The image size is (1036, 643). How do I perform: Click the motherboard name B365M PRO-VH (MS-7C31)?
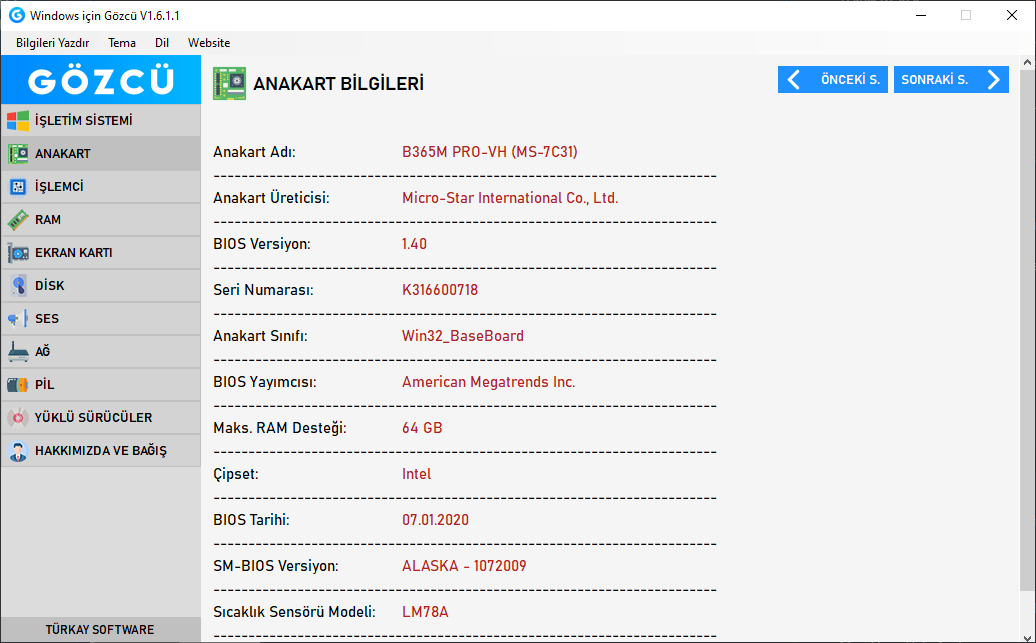pos(490,152)
